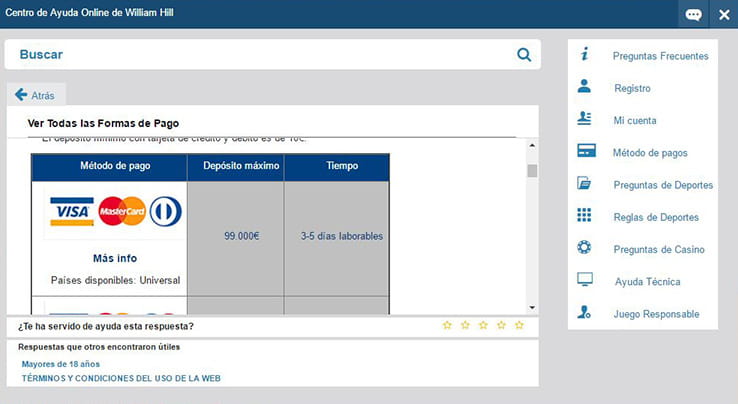This screenshot has width=738, height=404.
Task: Rate the answer three stars
Action: click(483, 325)
